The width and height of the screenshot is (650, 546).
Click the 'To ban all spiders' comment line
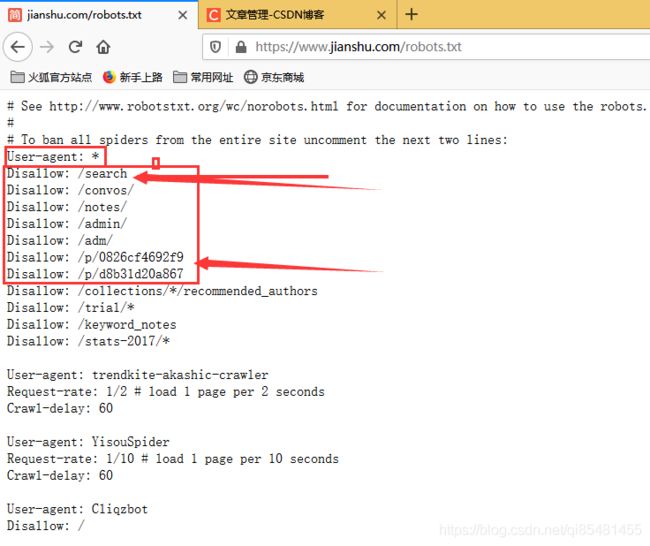click(257, 140)
